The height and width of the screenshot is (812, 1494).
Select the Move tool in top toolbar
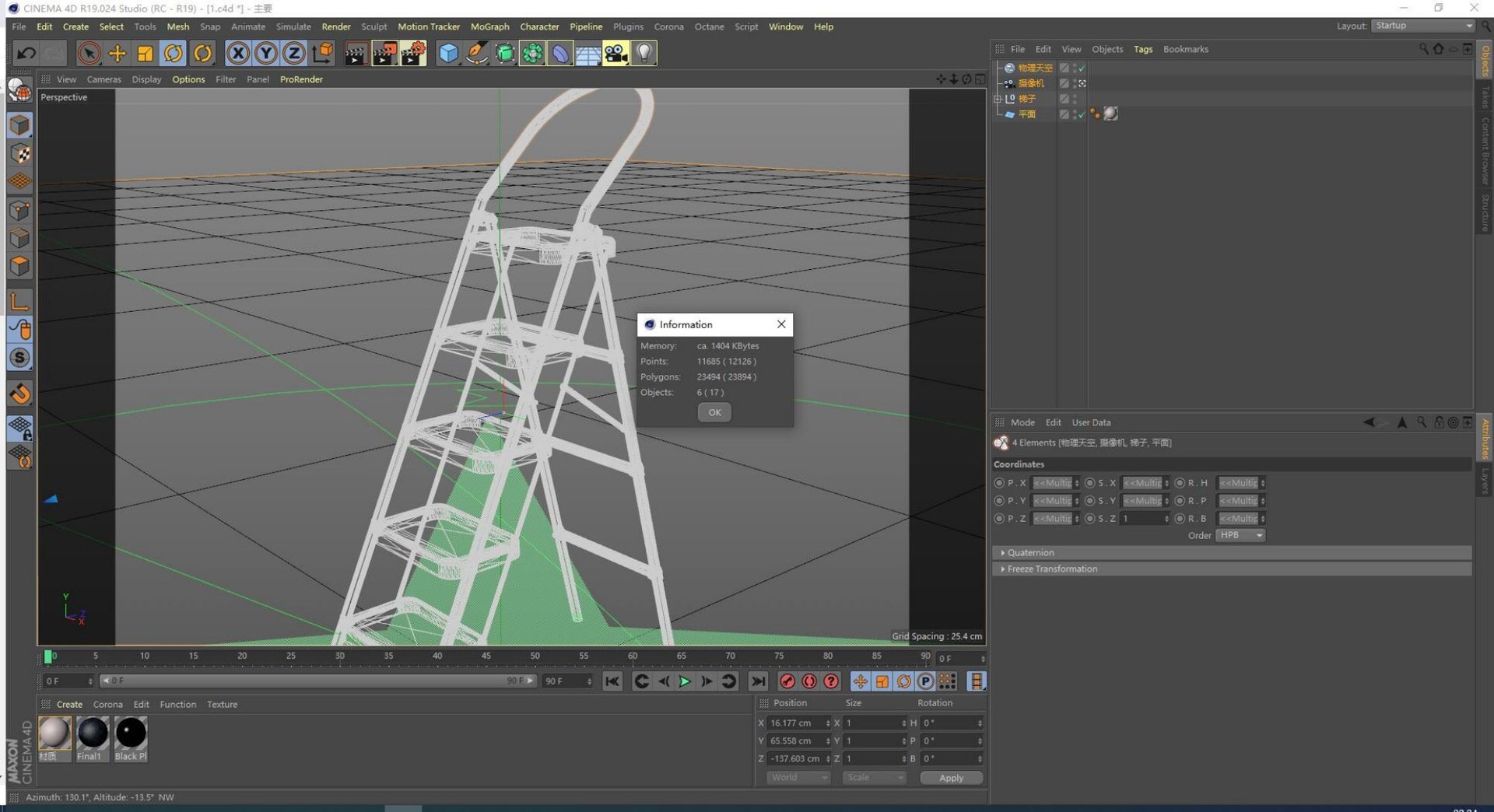(x=117, y=54)
